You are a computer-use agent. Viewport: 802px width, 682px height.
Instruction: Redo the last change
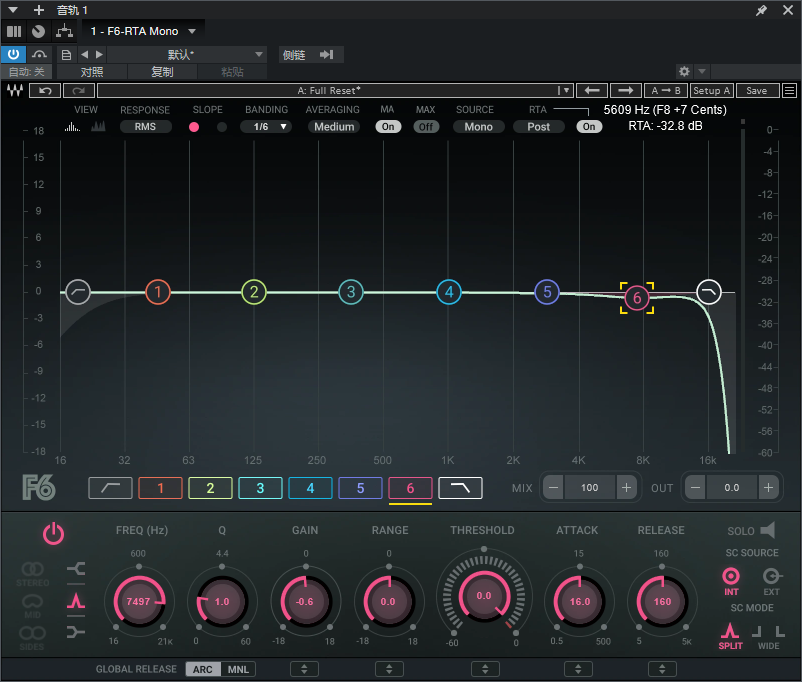click(79, 91)
